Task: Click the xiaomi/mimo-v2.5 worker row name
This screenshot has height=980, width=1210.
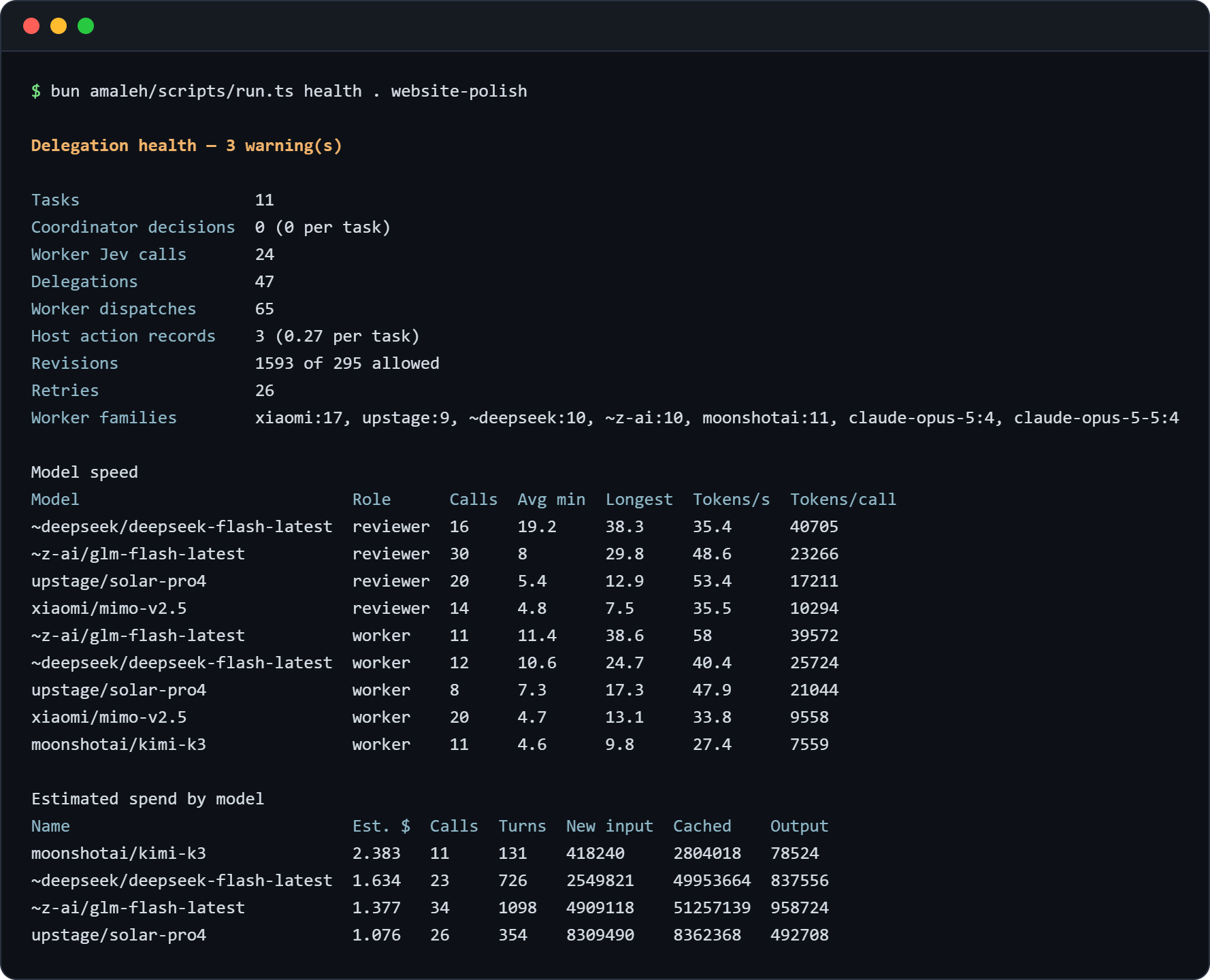Action: pos(109,717)
